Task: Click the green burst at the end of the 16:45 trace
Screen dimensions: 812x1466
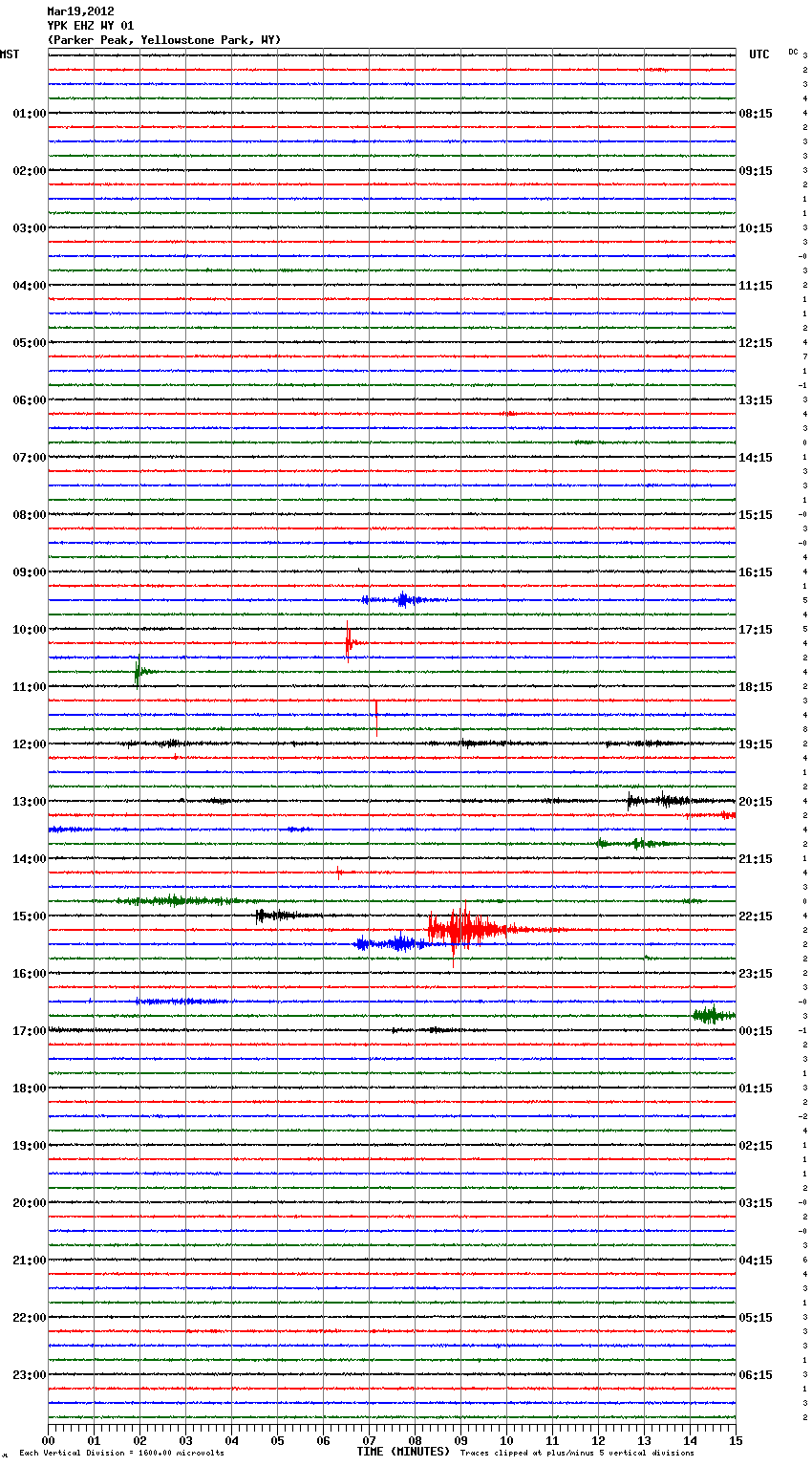Action: click(714, 1015)
